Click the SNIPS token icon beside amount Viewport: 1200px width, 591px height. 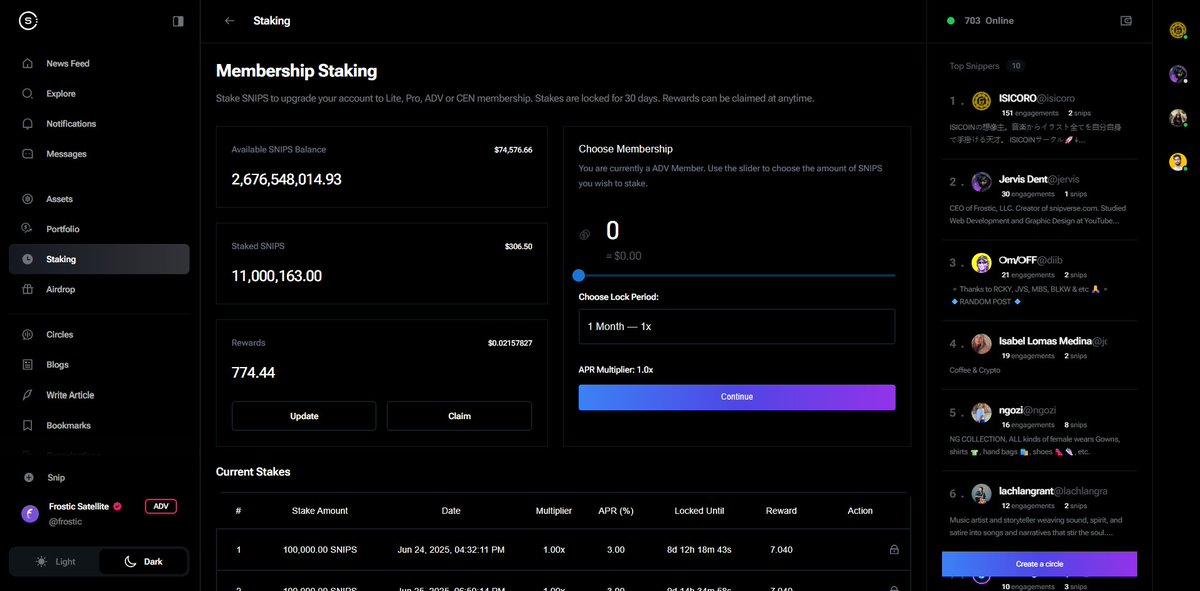coord(585,235)
